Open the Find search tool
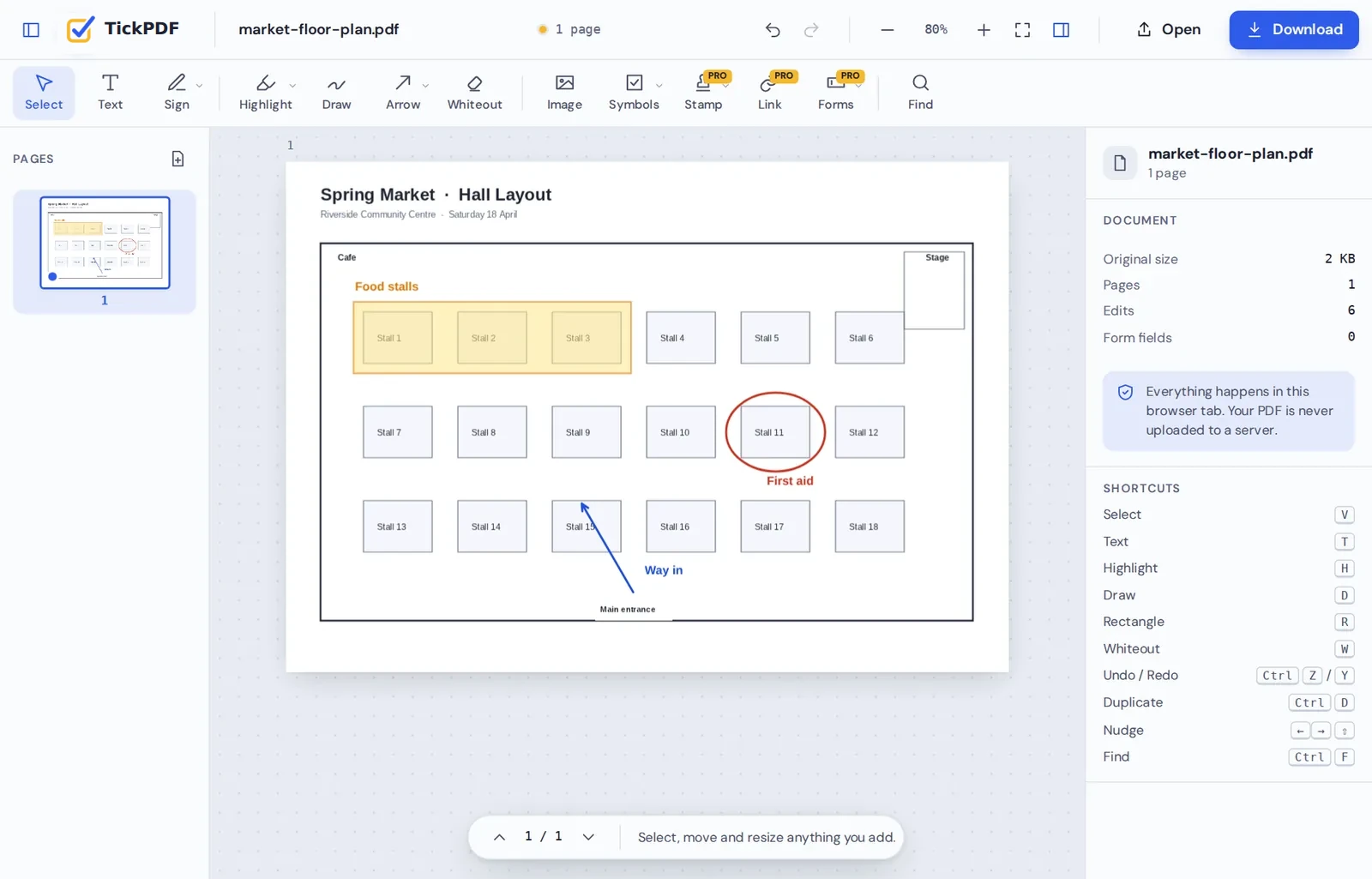 pyautogui.click(x=920, y=93)
